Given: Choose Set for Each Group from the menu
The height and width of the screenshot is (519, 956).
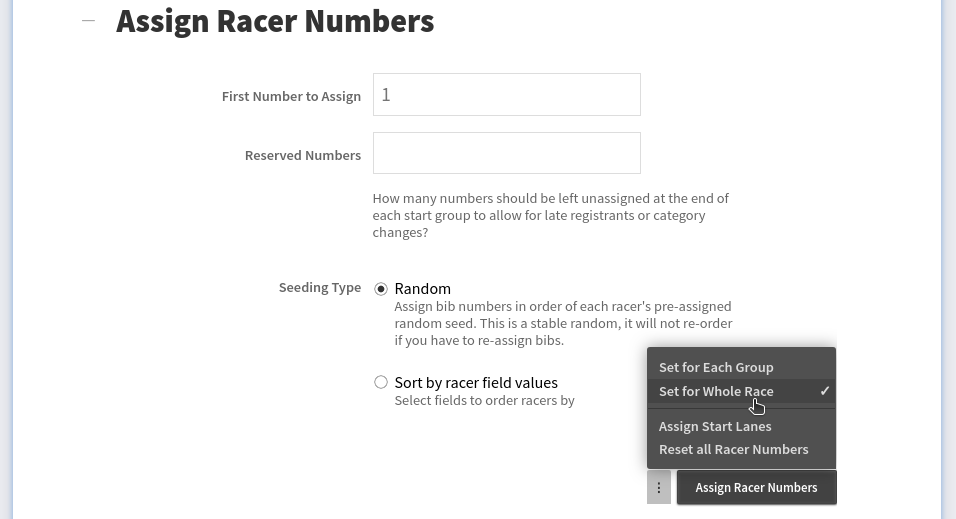Looking at the screenshot, I should tap(716, 367).
